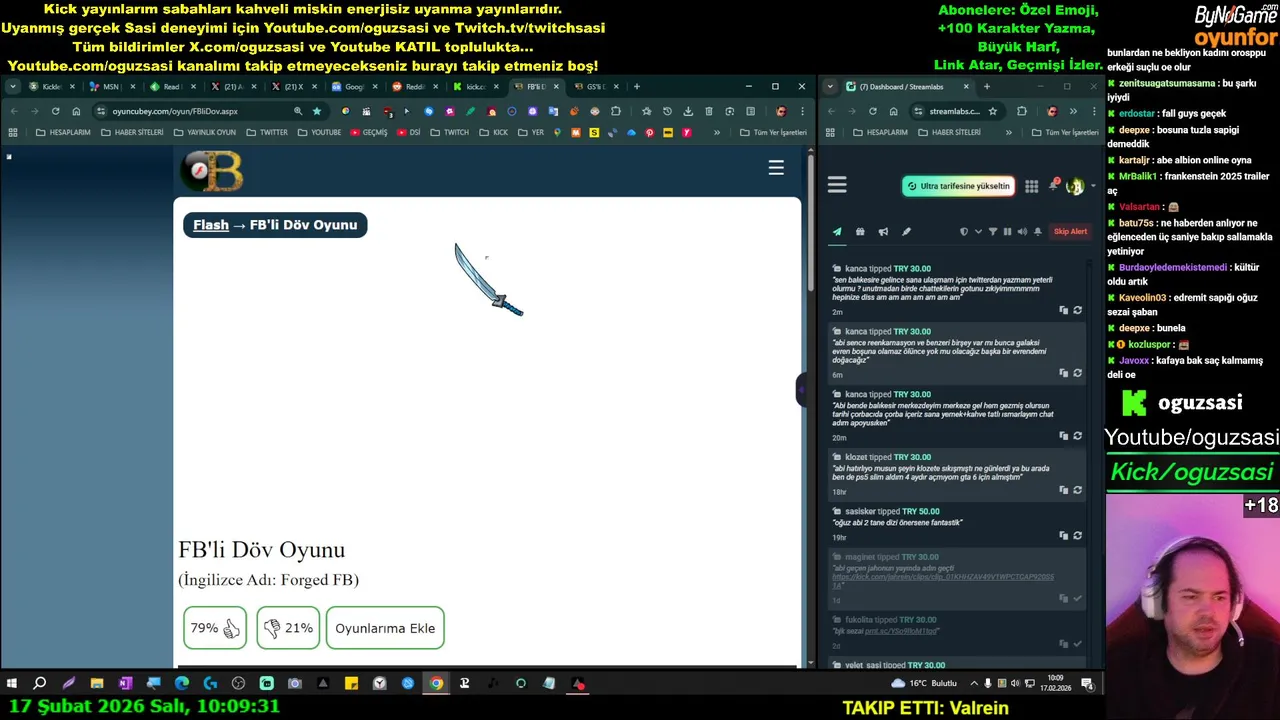The height and width of the screenshot is (720, 1280).
Task: Open OneNote from the taskbar
Action: click(125, 684)
